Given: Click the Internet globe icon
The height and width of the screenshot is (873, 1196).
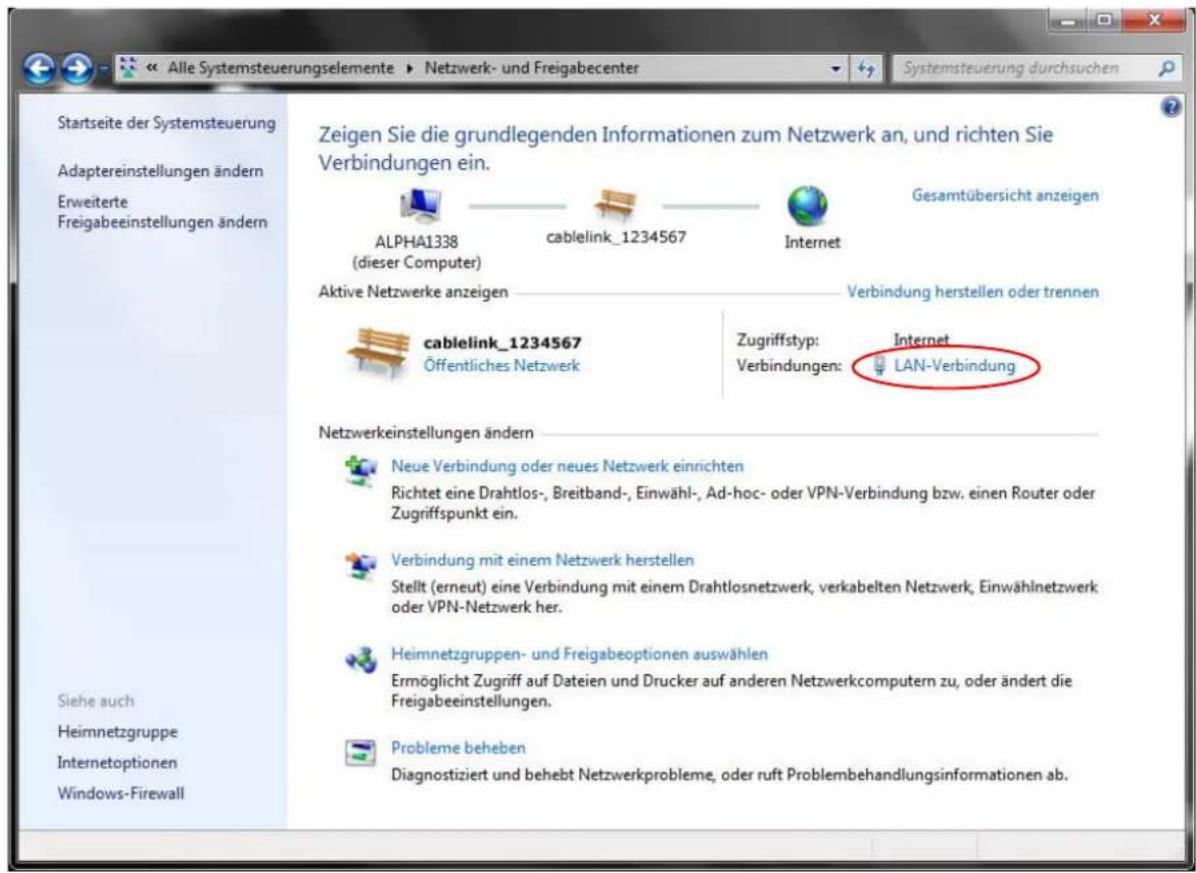Looking at the screenshot, I should pyautogui.click(x=808, y=207).
